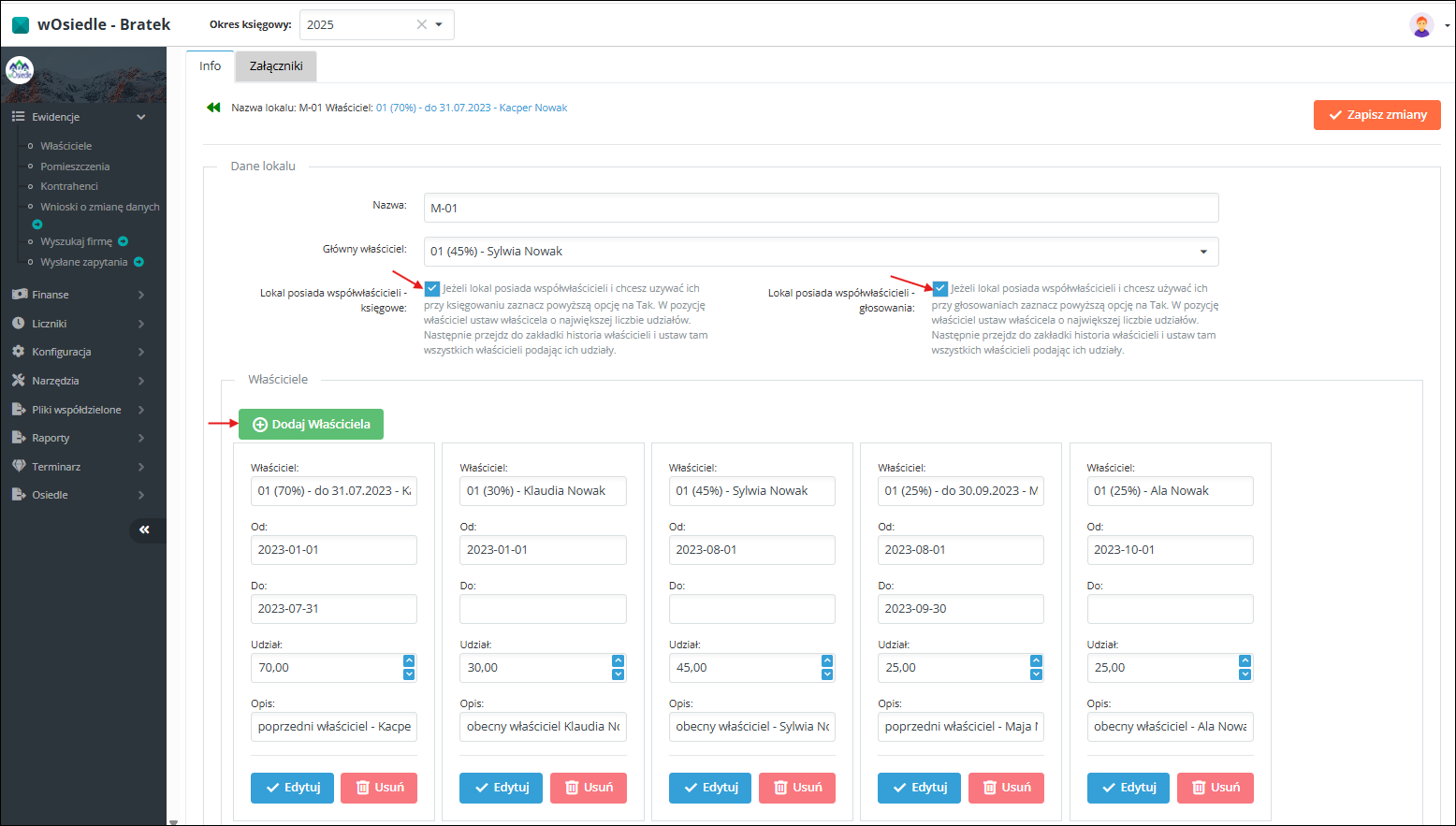This screenshot has width=1456, height=826.
Task: Click the Nazwa field containing M-01
Action: pos(821,208)
